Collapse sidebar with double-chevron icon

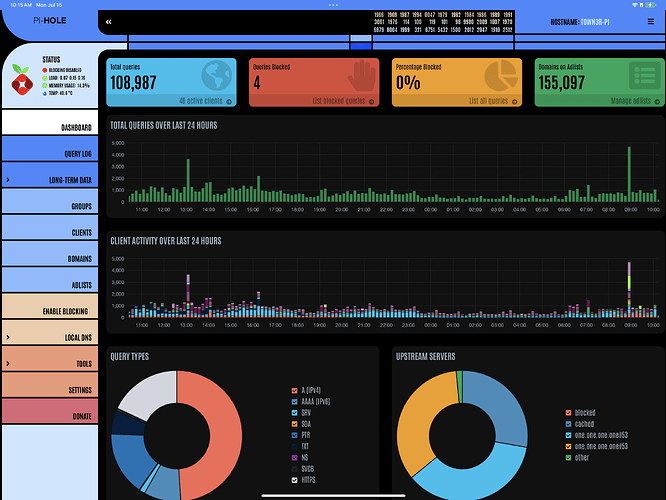109,21
